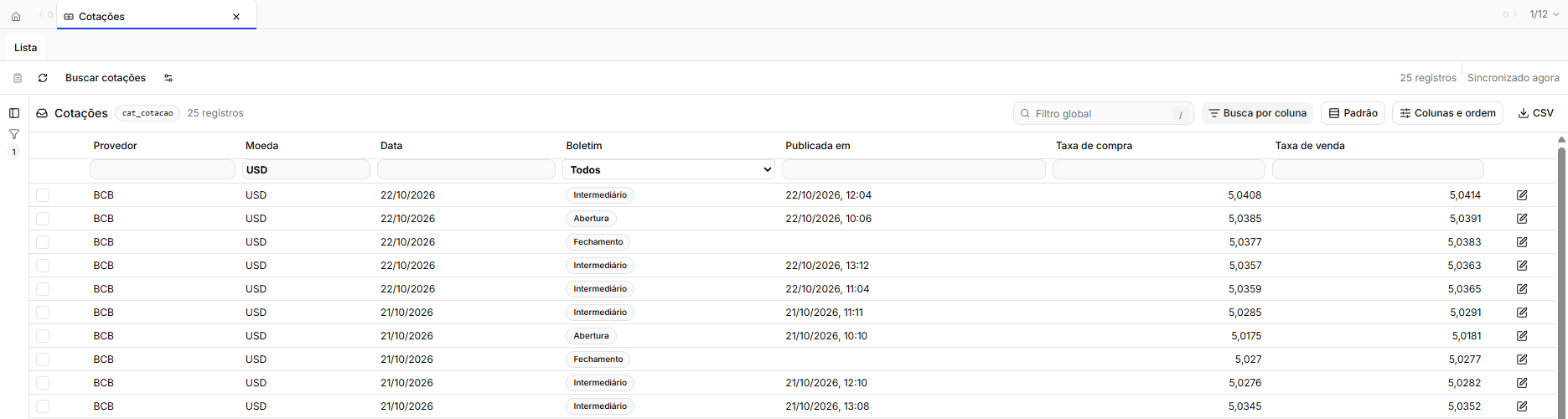Click the Buscar cotações button
1568x419 pixels.
point(105,78)
